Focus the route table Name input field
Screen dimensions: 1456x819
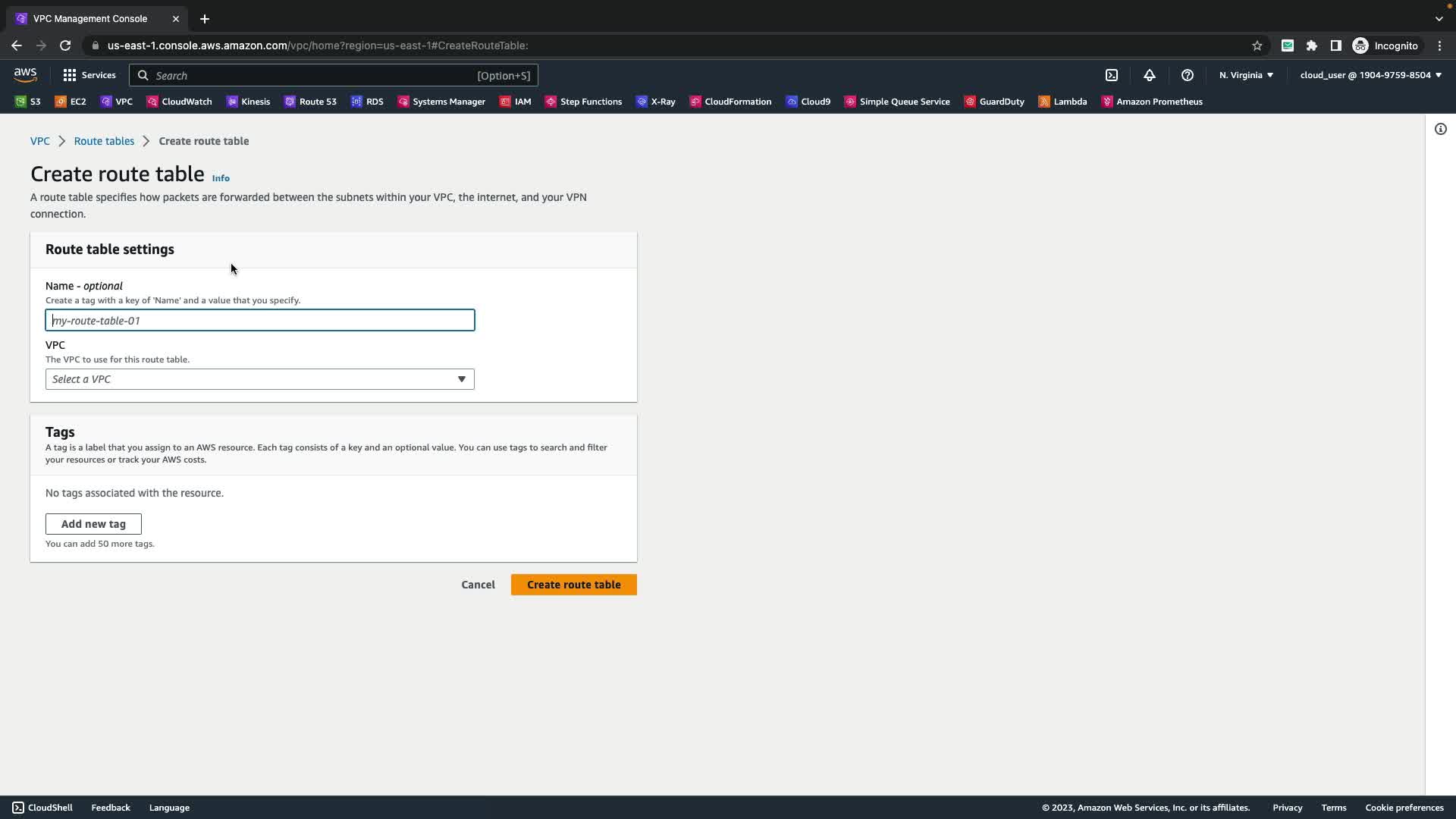[259, 321]
